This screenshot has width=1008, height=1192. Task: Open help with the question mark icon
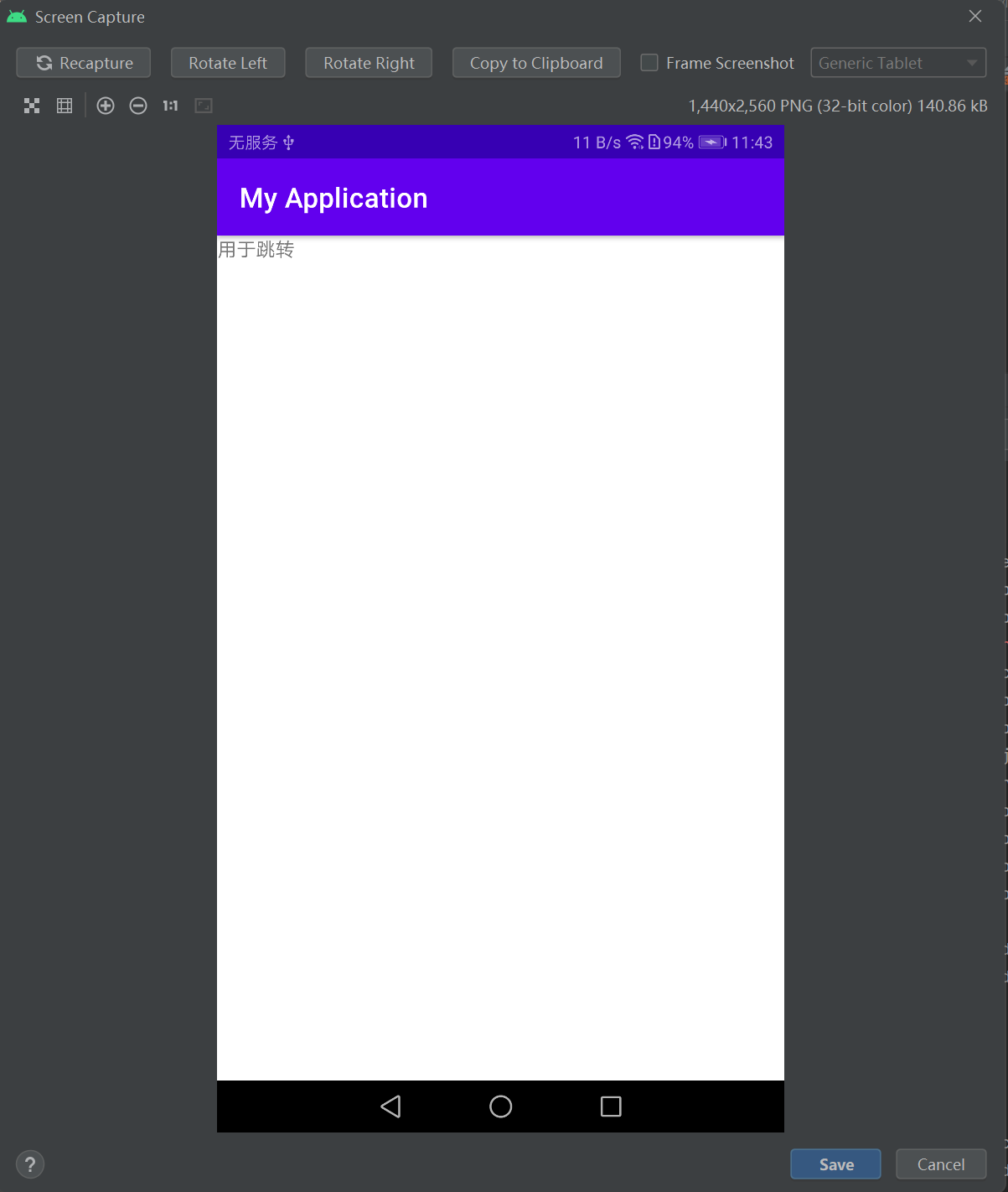30,1164
